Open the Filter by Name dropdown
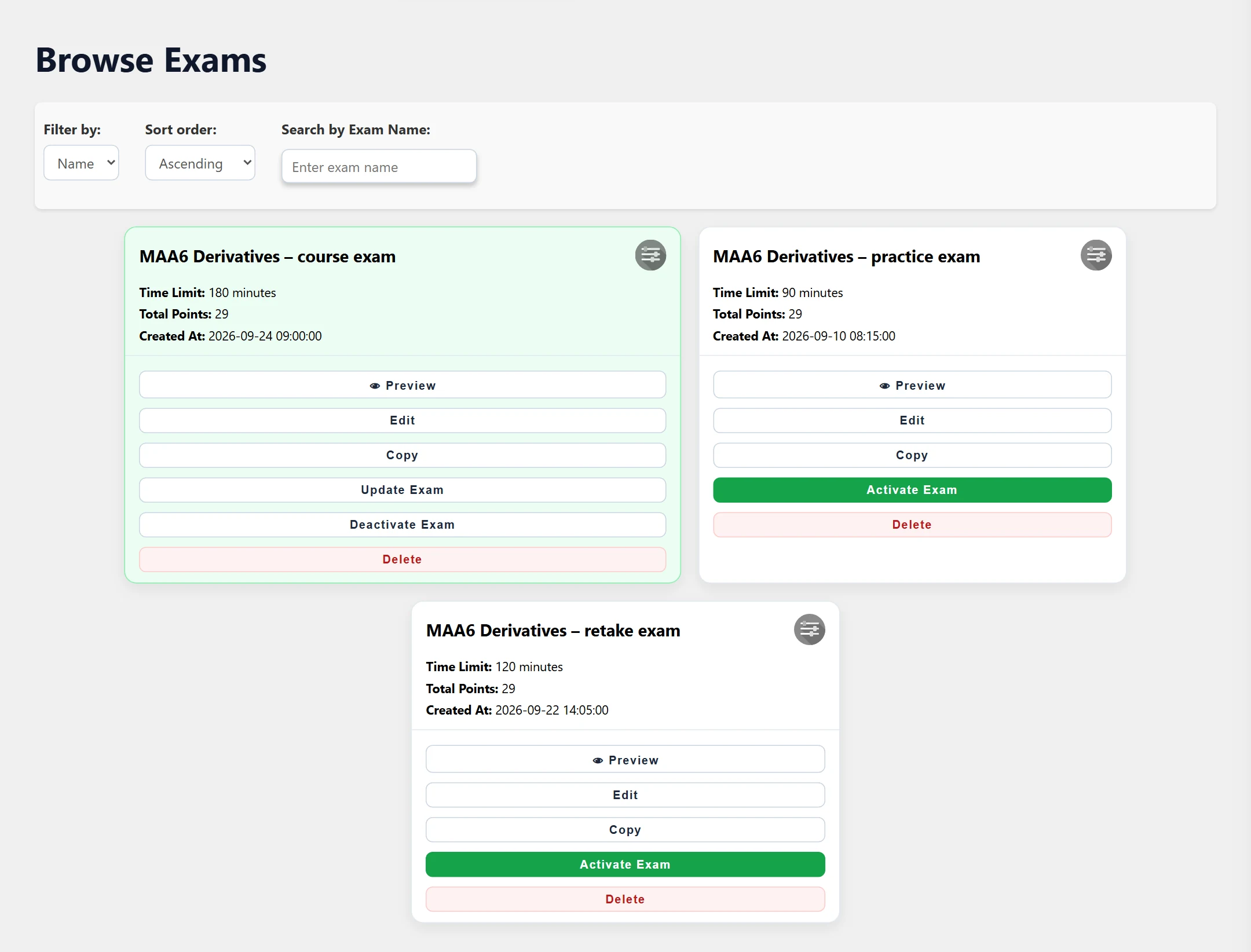1251x952 pixels. click(81, 163)
